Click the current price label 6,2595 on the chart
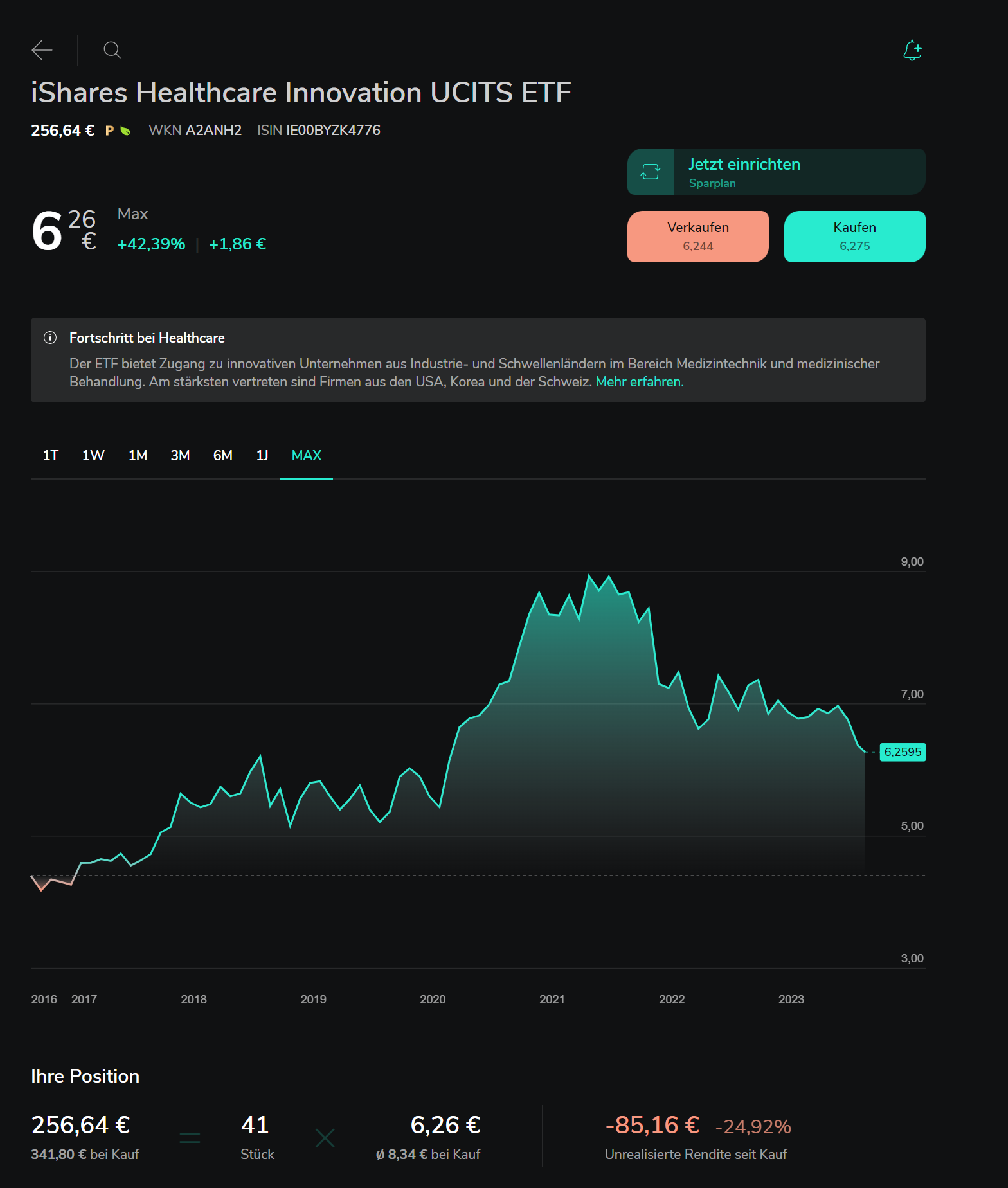The width and height of the screenshot is (1008, 1188). pyautogui.click(x=903, y=752)
